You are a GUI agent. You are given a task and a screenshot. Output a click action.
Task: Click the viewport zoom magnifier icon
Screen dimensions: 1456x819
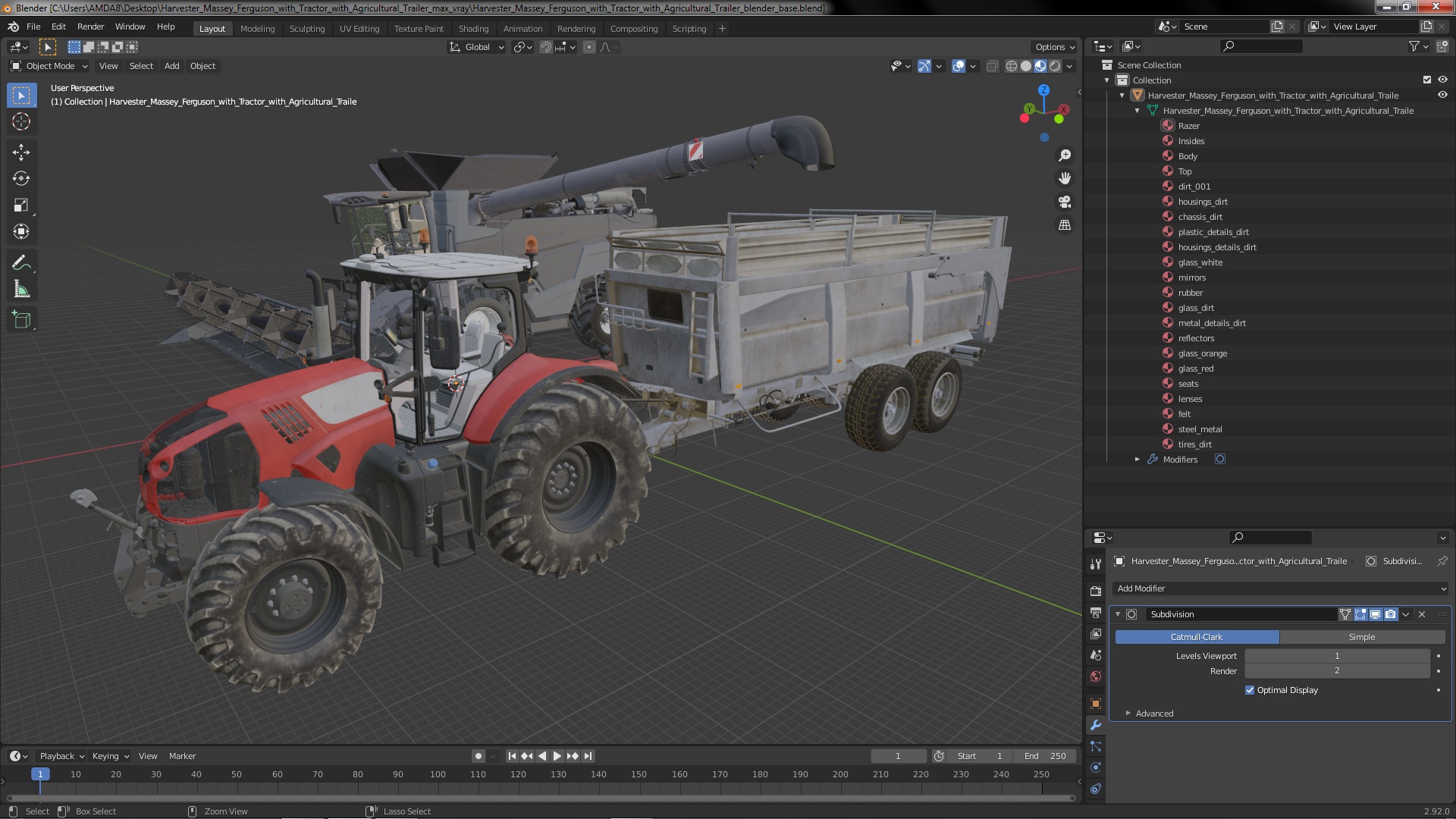[1065, 155]
